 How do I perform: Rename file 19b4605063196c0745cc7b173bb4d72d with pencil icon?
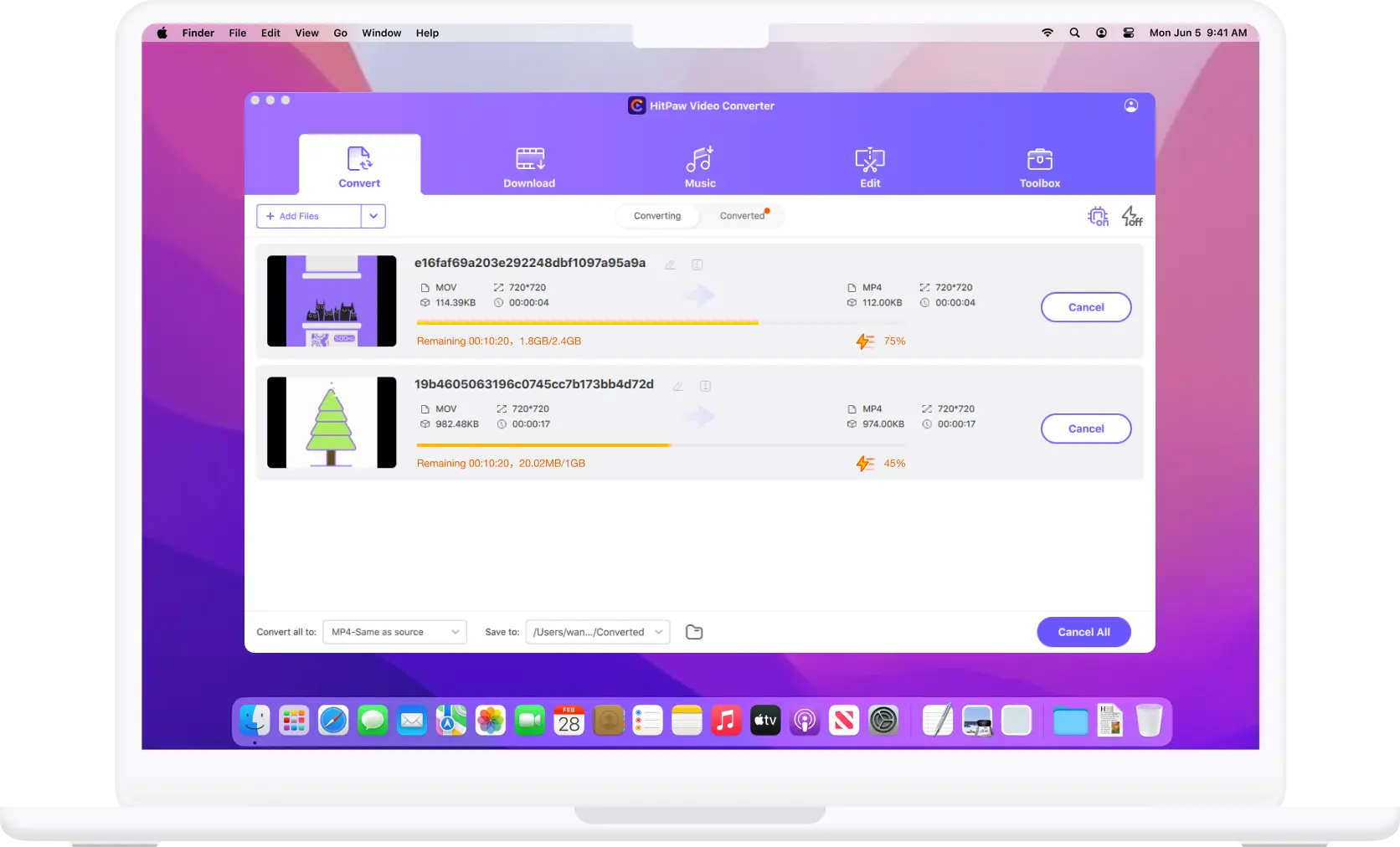pos(678,386)
